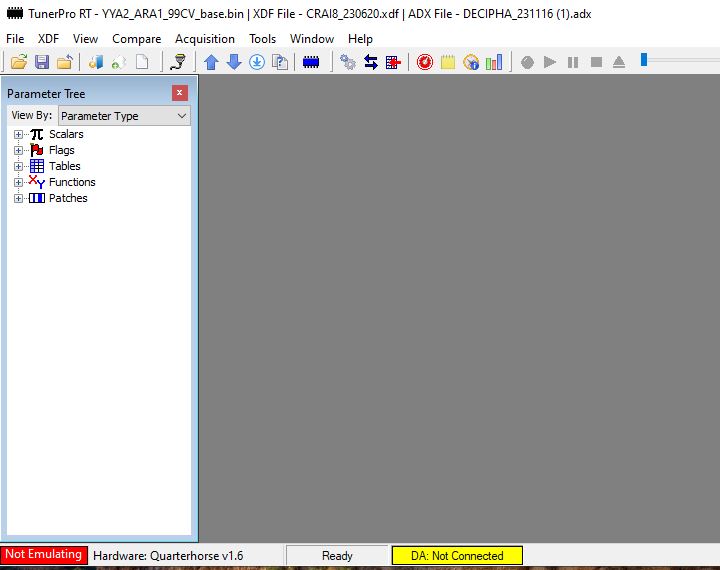Click the open bin file folder icon
This screenshot has width=720, height=570.
pyautogui.click(x=18, y=62)
